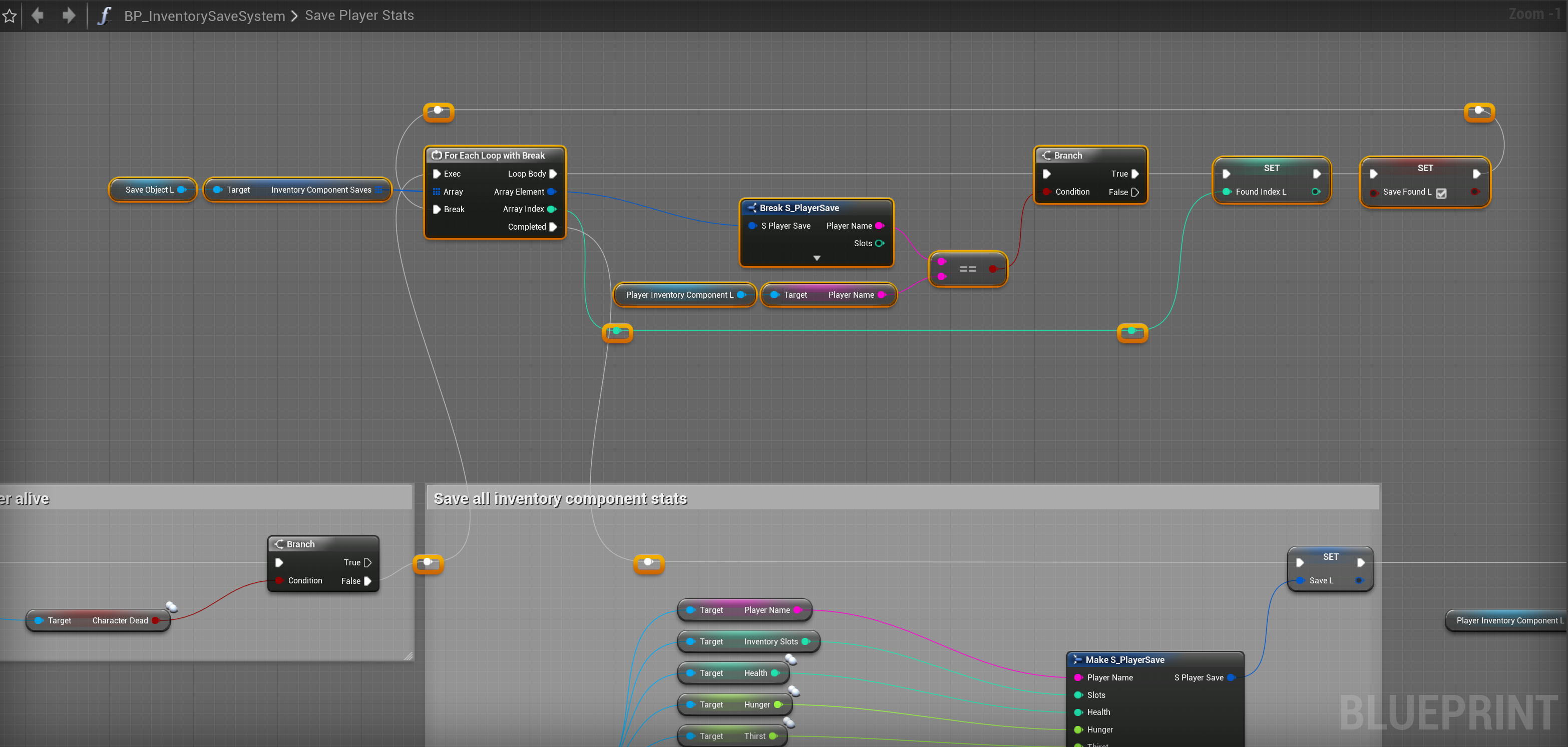
Task: Toggle the Save Found L checkbox
Action: 1441,193
